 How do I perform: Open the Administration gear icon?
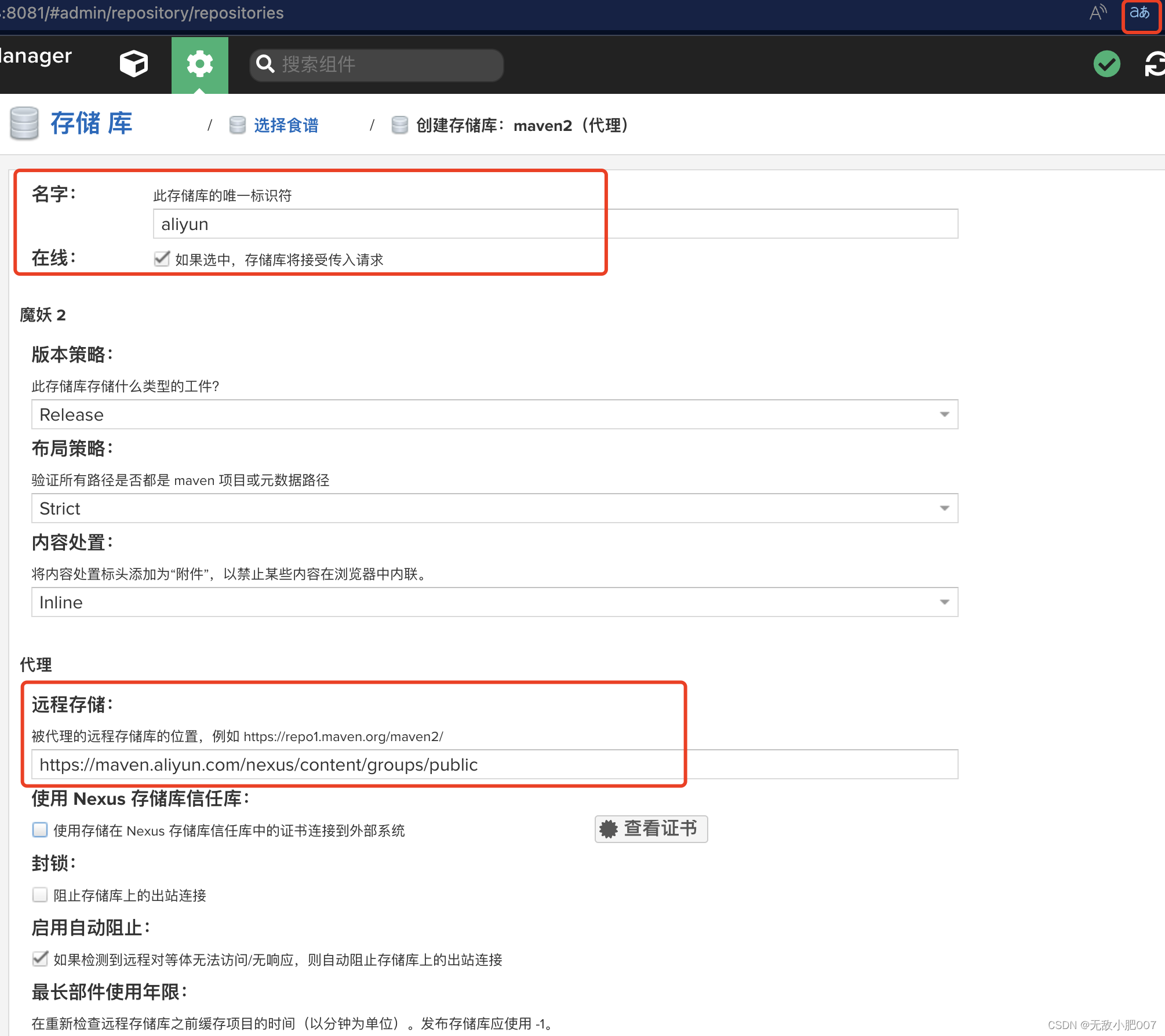point(199,64)
